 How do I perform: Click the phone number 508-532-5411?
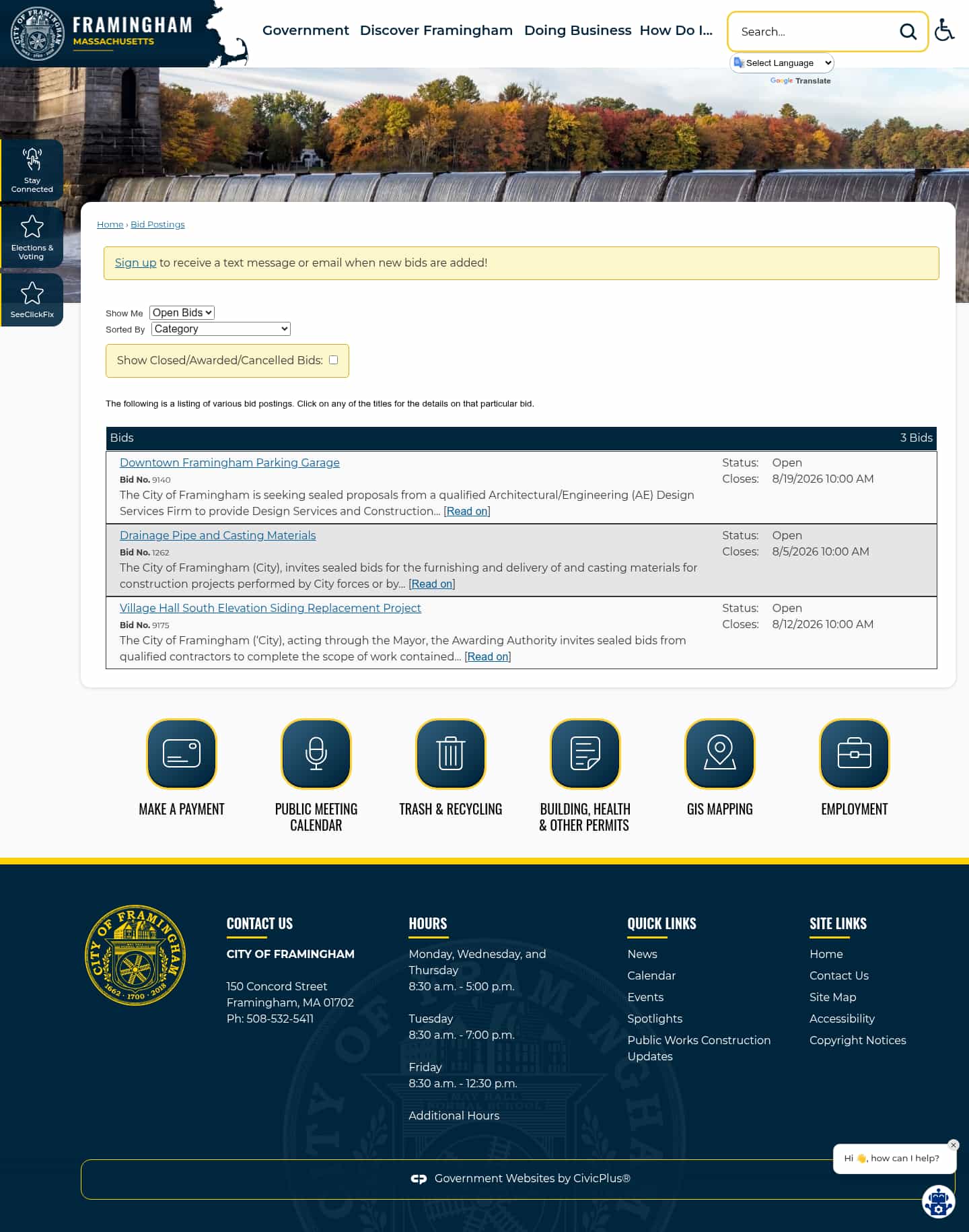(x=280, y=1019)
